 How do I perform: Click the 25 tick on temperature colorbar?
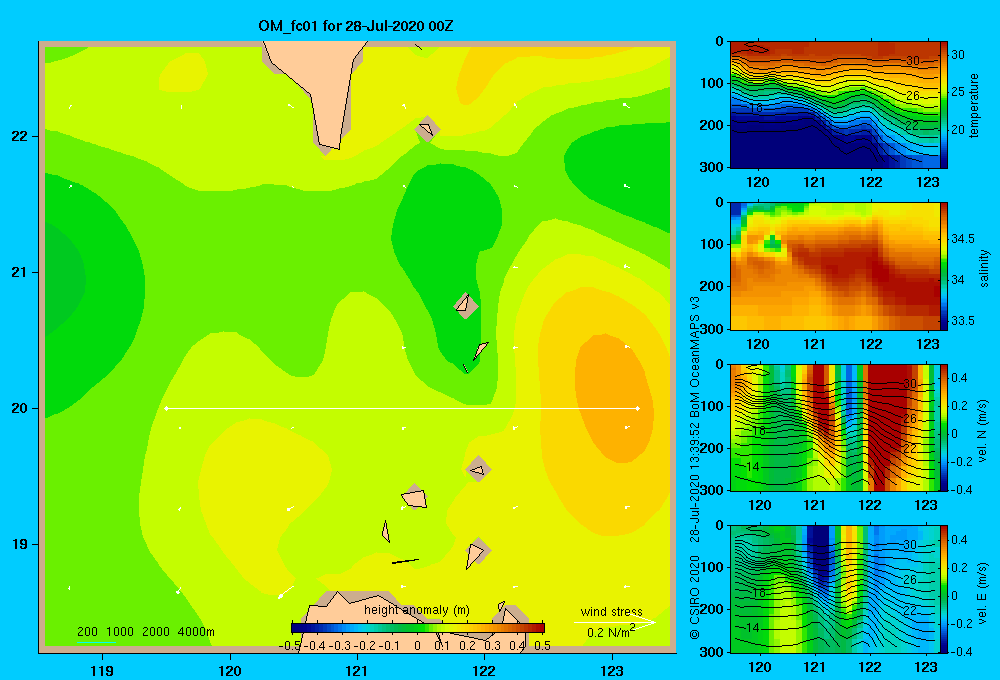(x=958, y=92)
